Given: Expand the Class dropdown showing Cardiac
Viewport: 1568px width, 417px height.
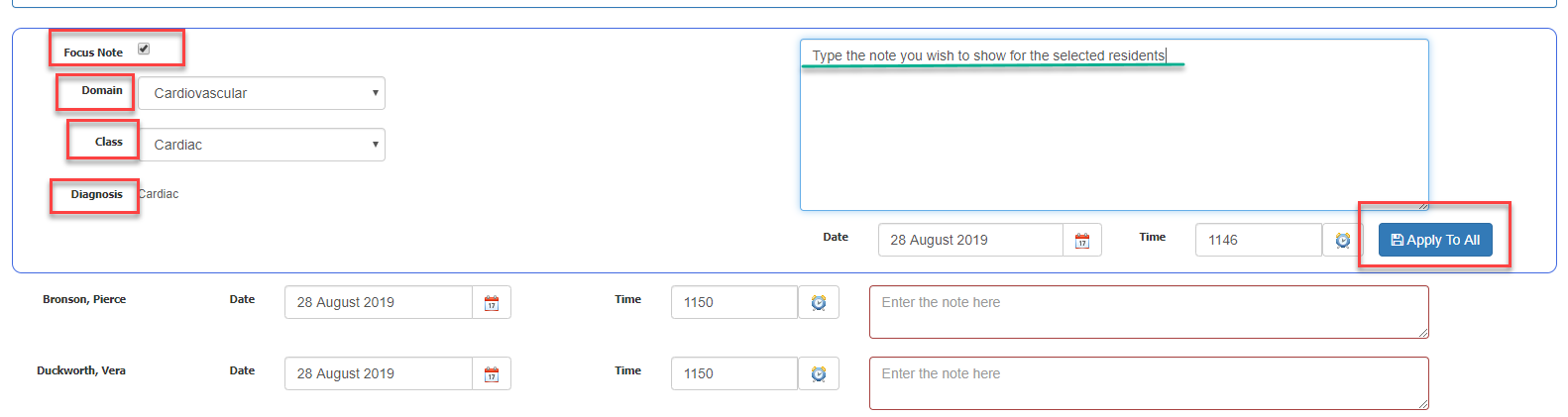Looking at the screenshot, I should [262, 145].
